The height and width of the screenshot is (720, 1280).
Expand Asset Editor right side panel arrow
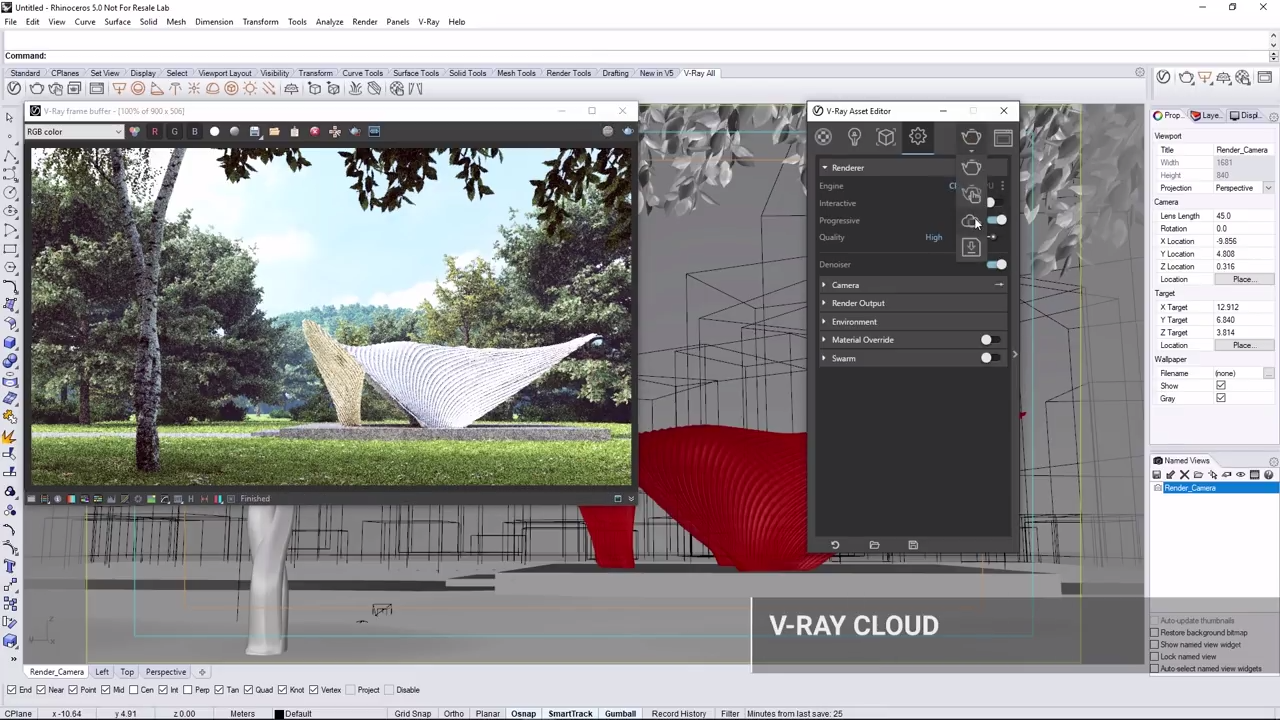(x=1014, y=354)
